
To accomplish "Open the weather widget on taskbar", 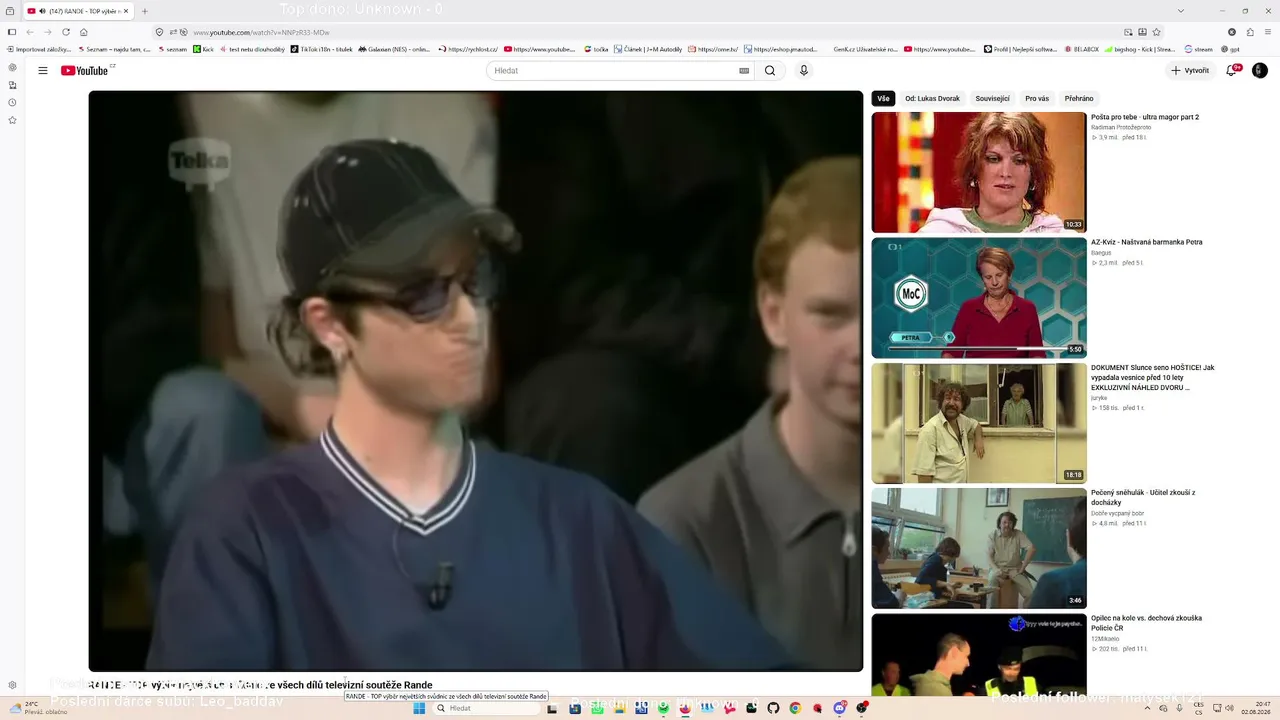I will (x=38, y=708).
